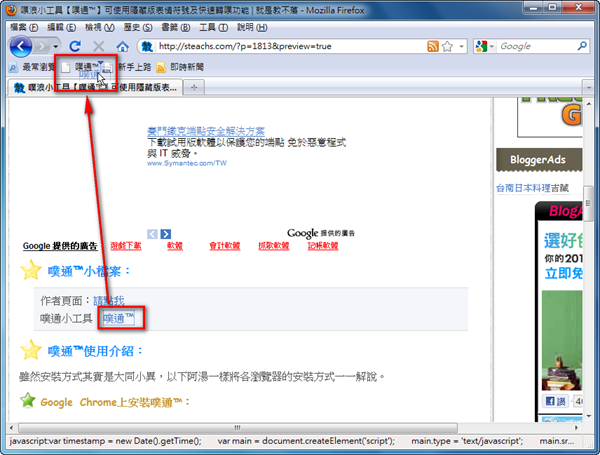Open the 書籤 (B) menu
Screen dimensions: 600x455
coord(176,27)
